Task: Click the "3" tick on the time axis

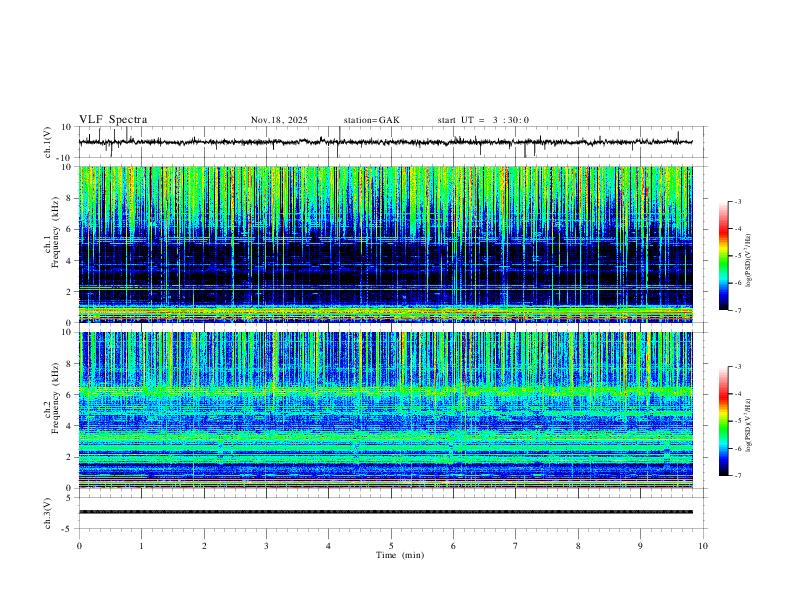Action: (x=266, y=546)
